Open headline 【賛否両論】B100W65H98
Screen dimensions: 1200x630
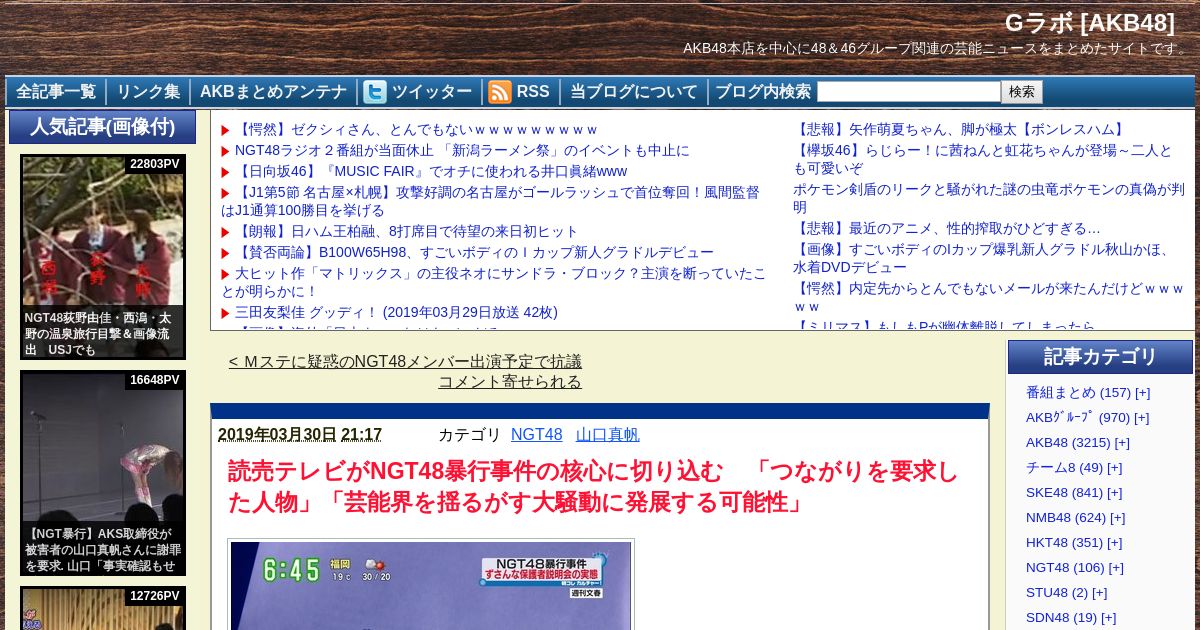474,253
